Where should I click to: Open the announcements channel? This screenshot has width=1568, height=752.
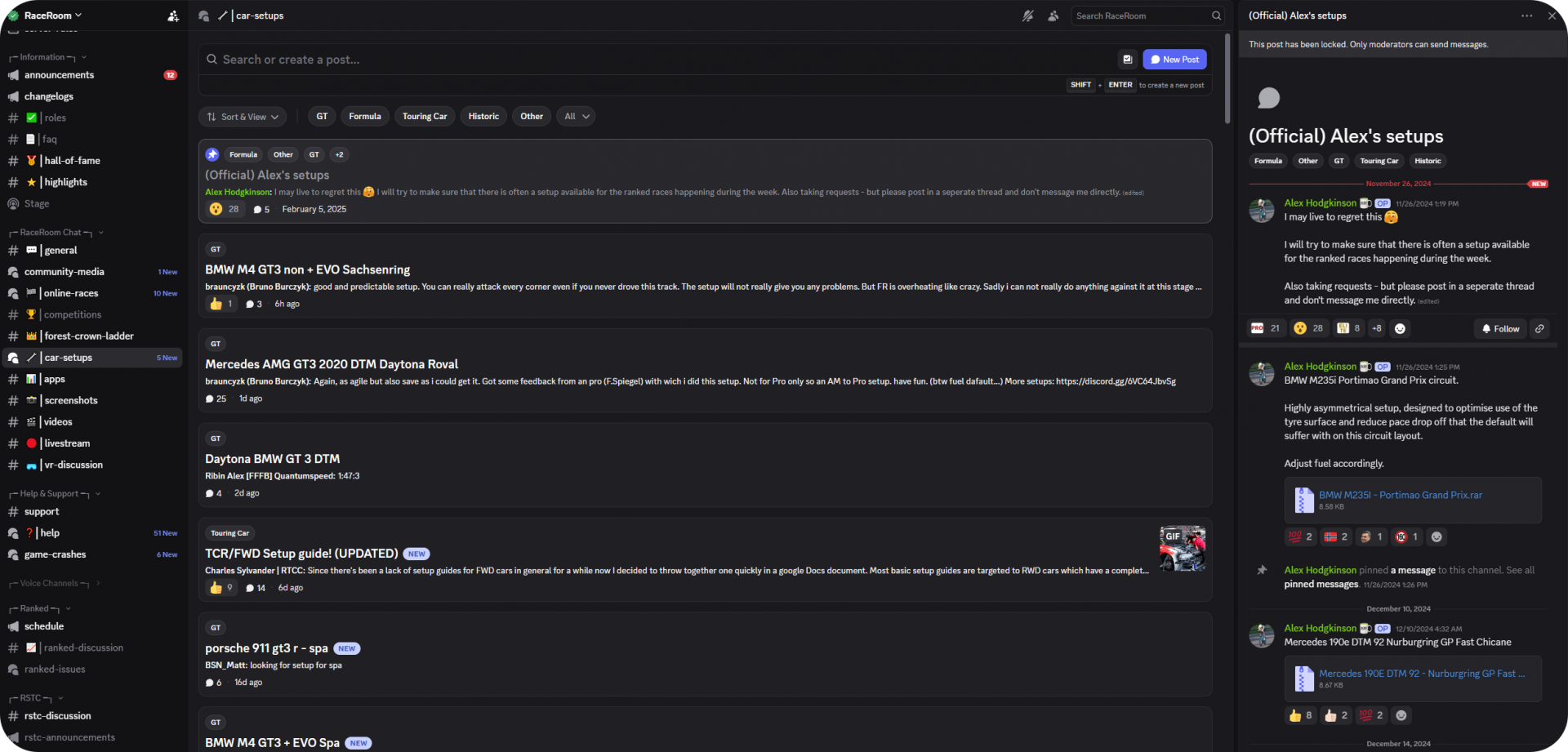click(93, 75)
